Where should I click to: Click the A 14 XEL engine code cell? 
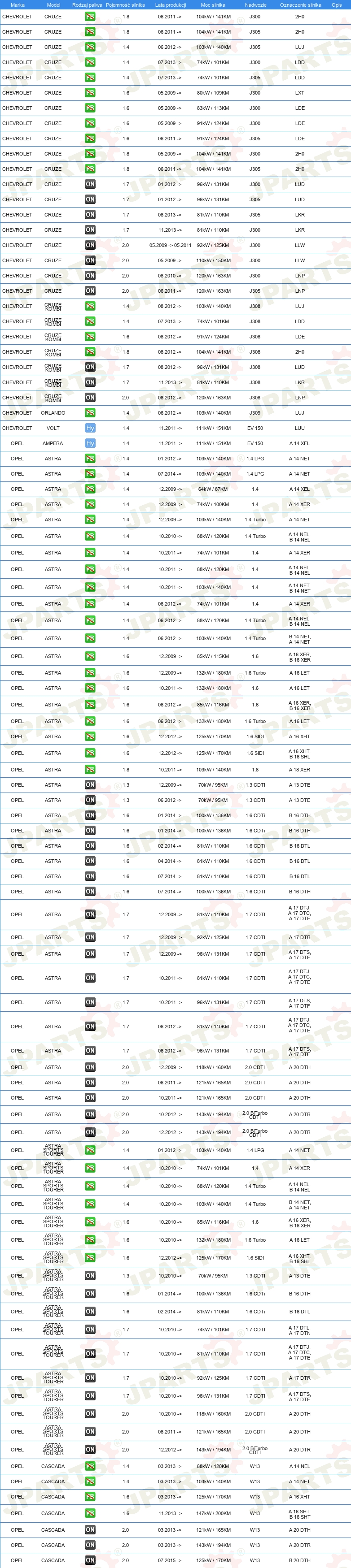coord(300,489)
